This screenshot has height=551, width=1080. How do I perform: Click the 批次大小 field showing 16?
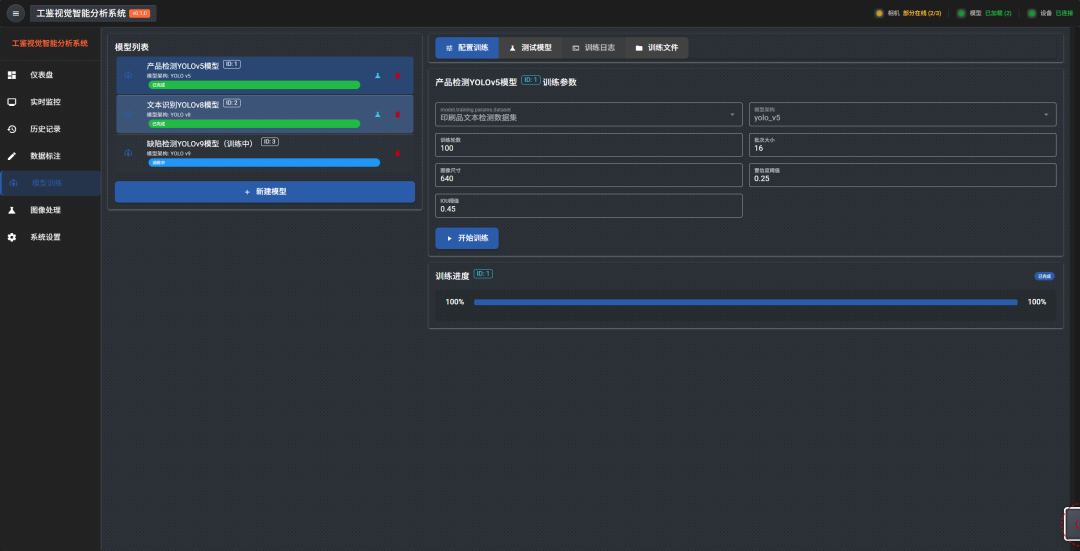[x=902, y=145]
